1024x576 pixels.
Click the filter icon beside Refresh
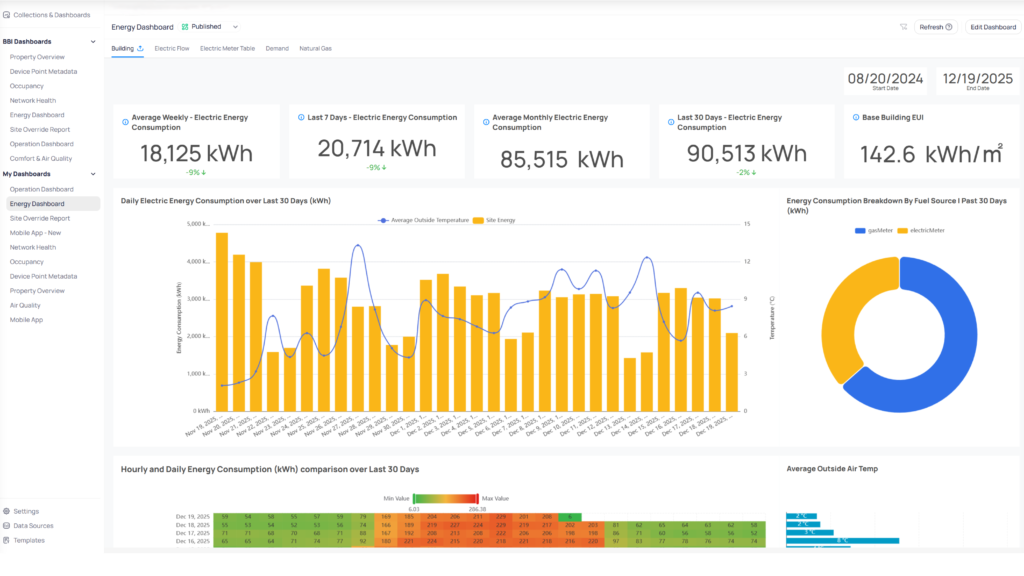tap(903, 27)
